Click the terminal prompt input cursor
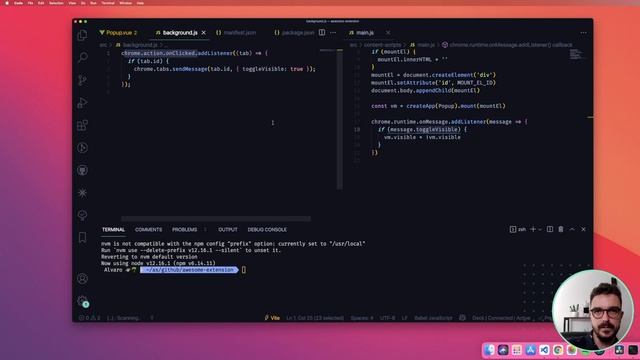The height and width of the screenshot is (360, 640). (x=244, y=270)
